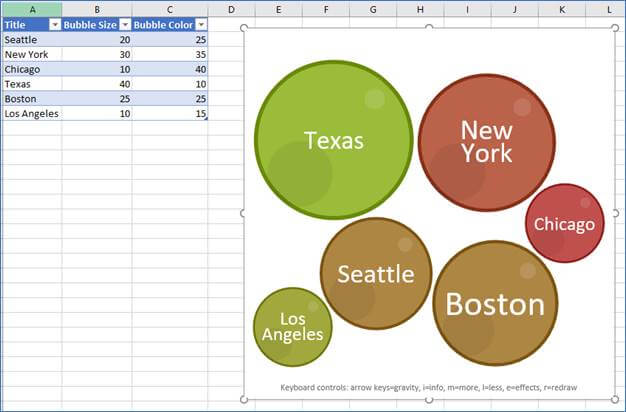
Task: Click the chart's bottom-middle resize handle
Action: (429, 400)
